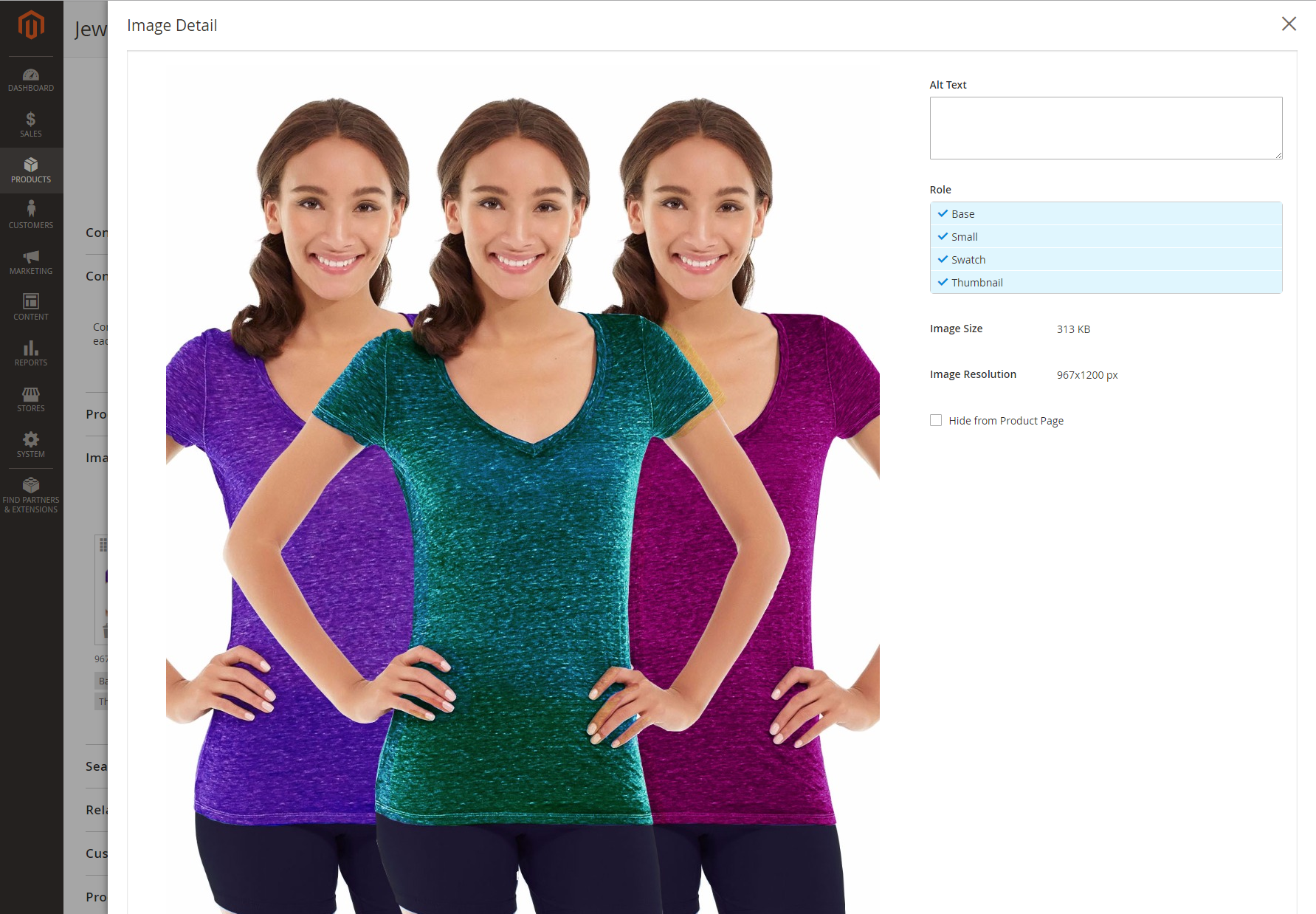
Task: Click the Magento logo
Action: click(x=31, y=25)
